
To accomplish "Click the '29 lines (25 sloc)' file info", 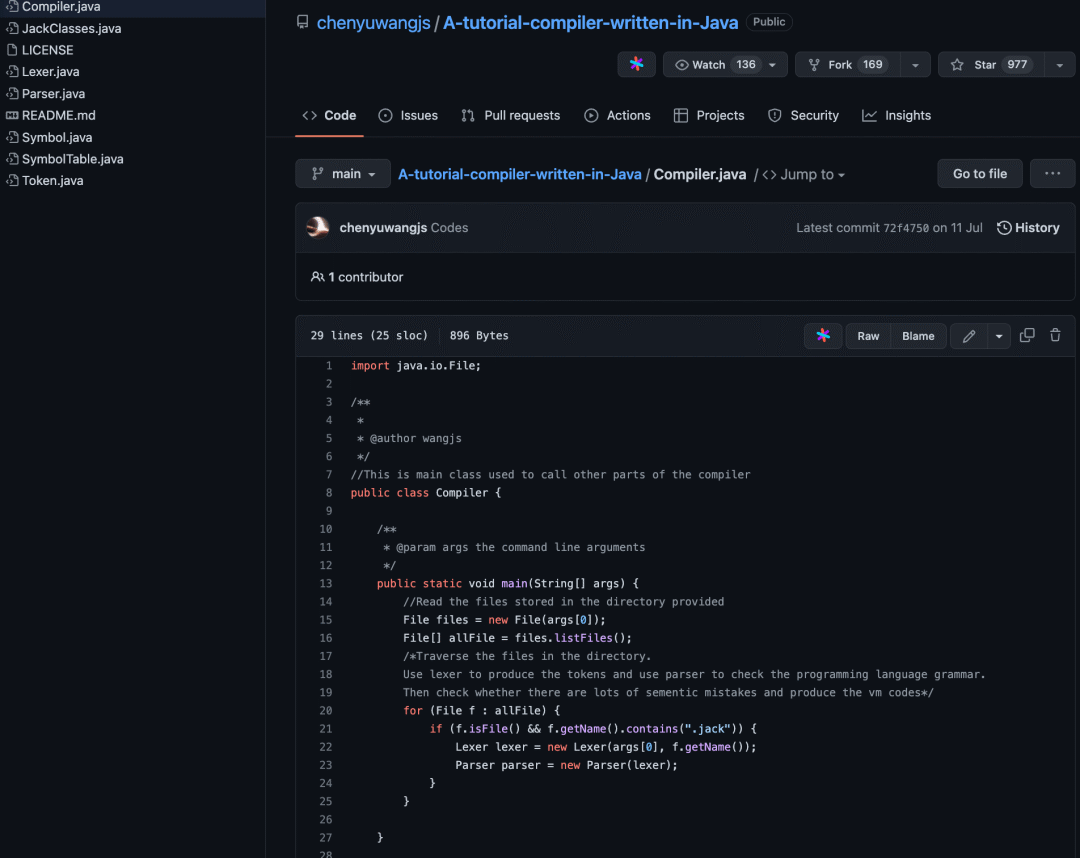I will 369,336.
